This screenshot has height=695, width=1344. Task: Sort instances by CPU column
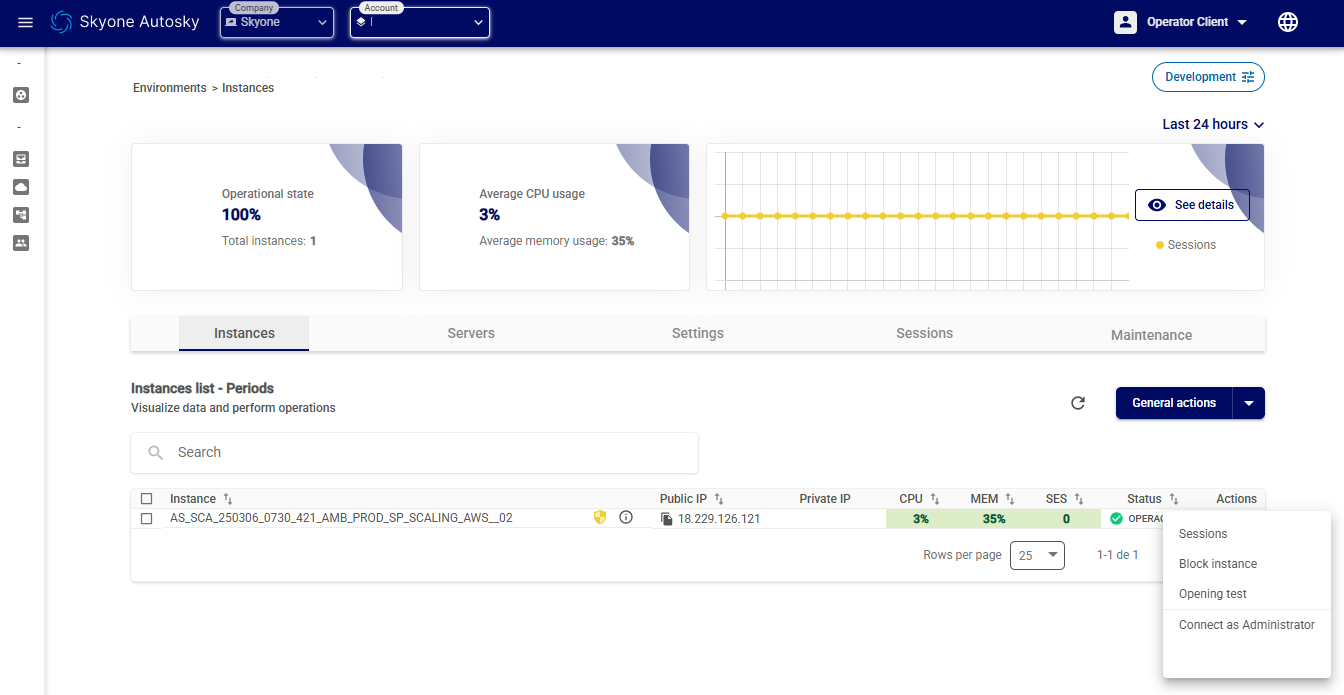point(934,498)
